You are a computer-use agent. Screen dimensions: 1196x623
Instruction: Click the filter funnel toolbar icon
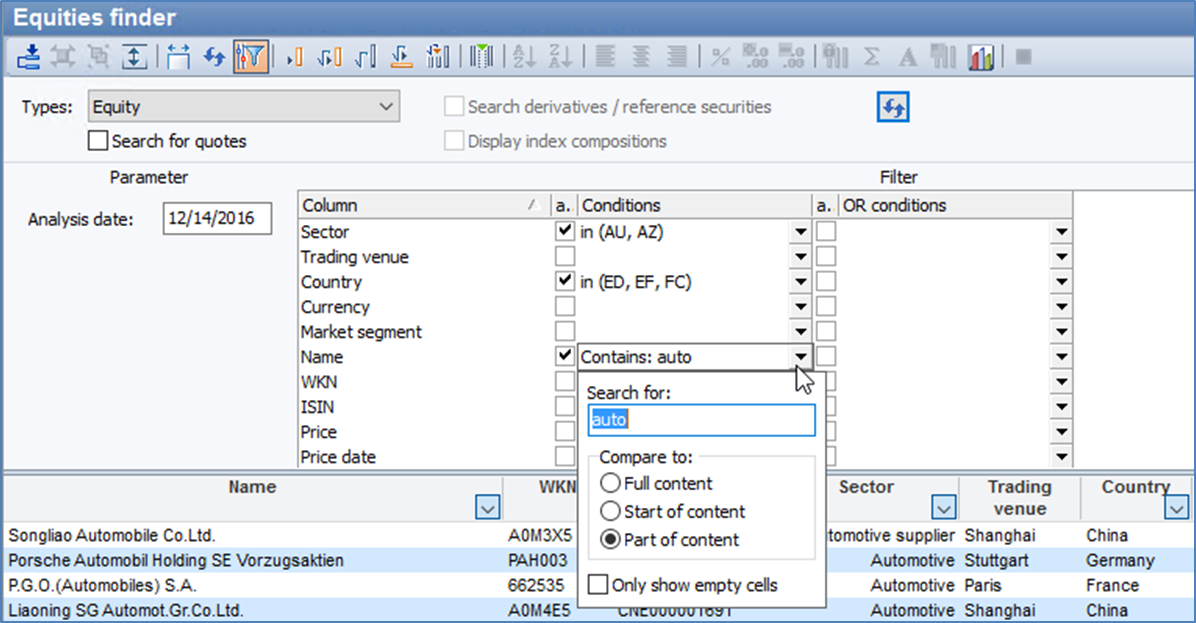tap(249, 58)
